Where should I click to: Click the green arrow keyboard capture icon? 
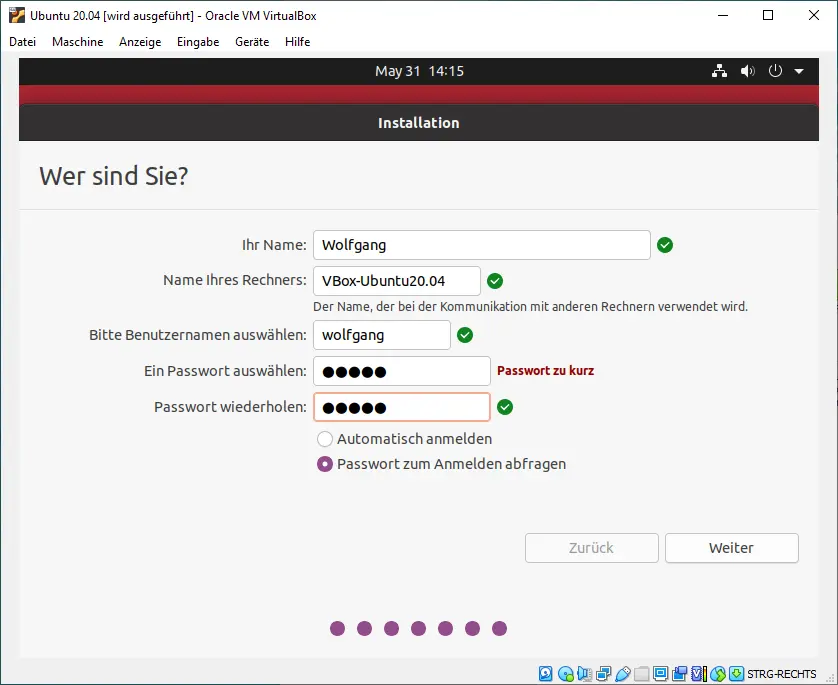click(736, 674)
